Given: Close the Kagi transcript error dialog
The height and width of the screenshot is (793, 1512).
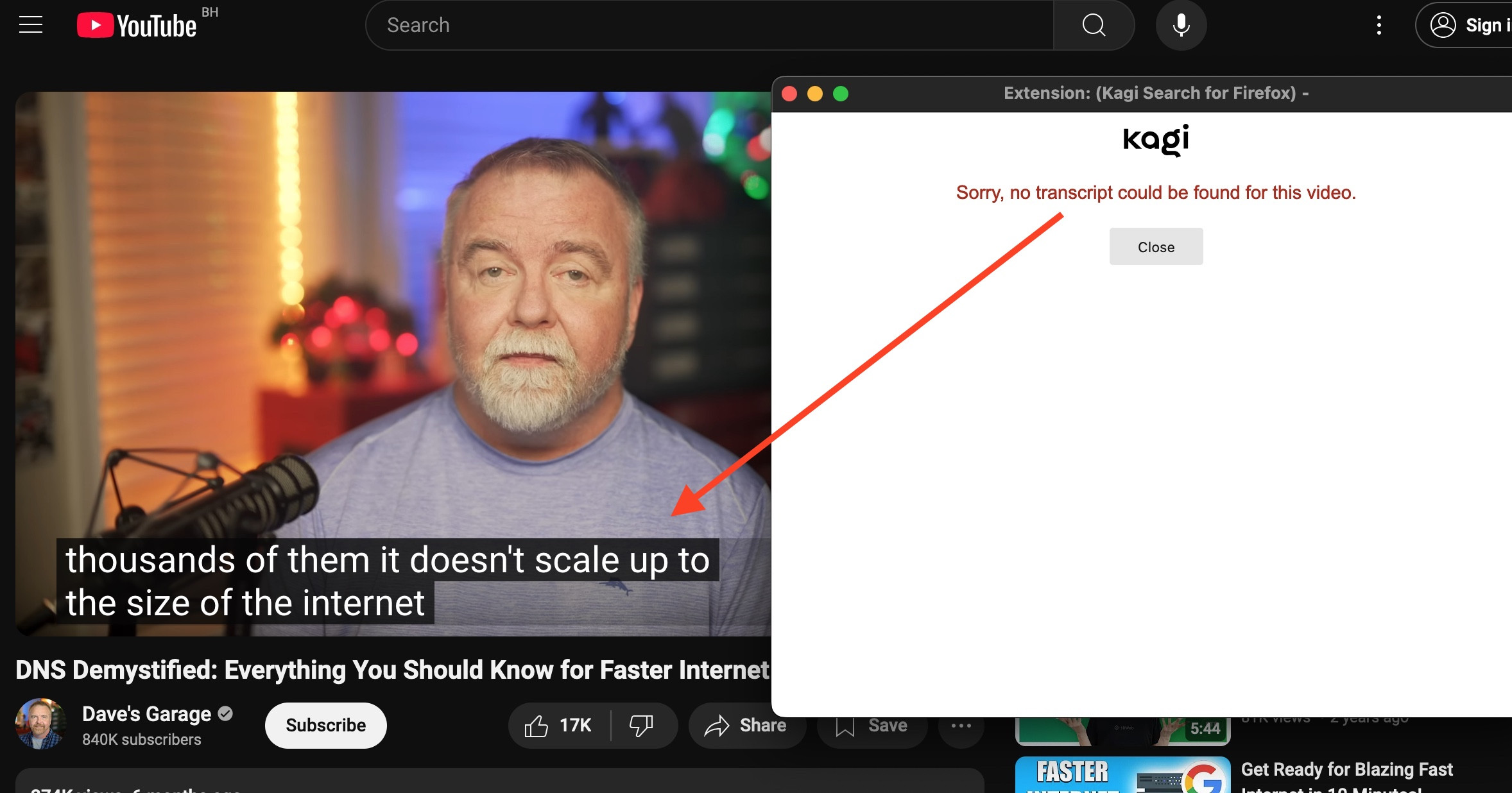Looking at the screenshot, I should pos(1156,247).
